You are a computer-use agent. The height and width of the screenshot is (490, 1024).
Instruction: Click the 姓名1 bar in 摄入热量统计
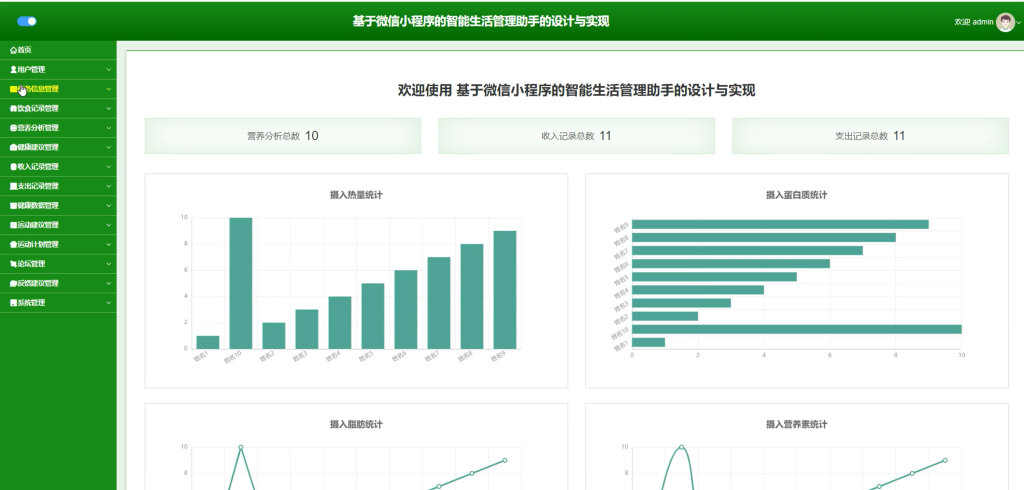pos(208,342)
